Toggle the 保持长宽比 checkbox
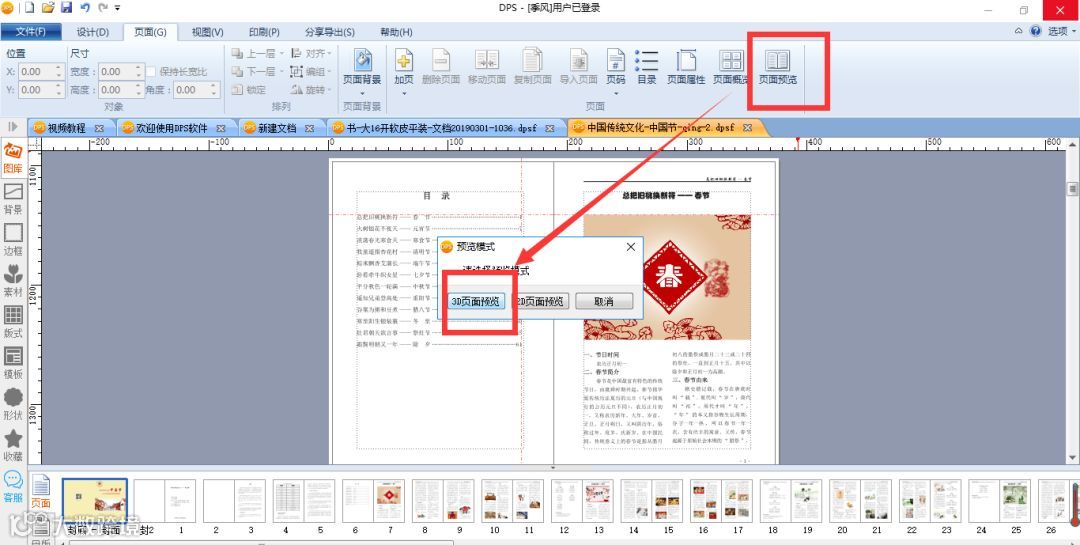The height and width of the screenshot is (545, 1080). point(150,72)
